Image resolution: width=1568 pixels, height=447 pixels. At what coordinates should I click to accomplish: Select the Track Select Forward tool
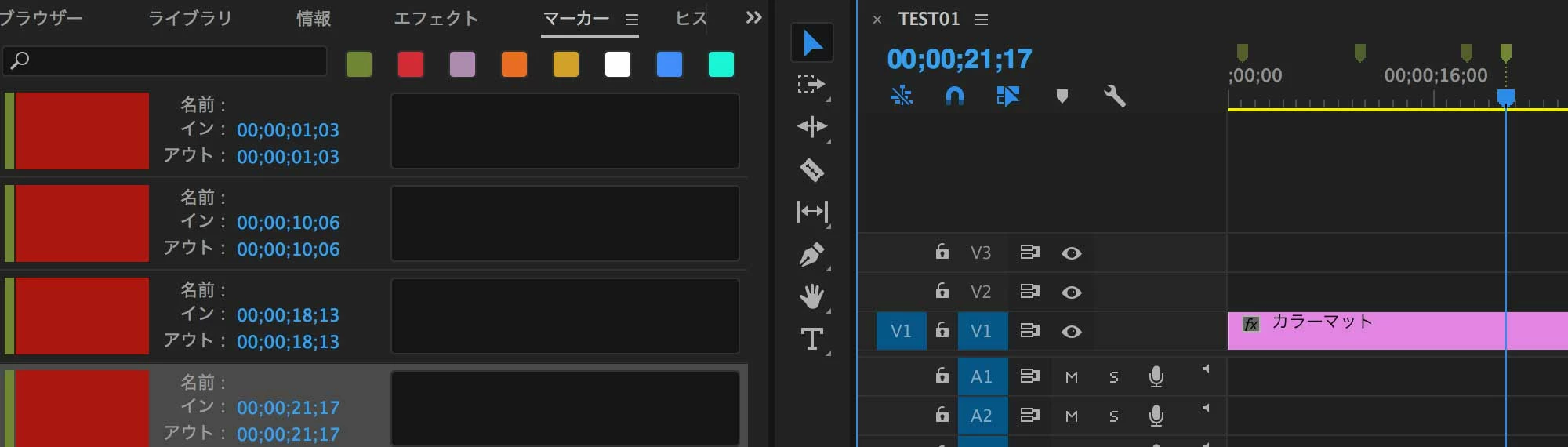click(811, 85)
